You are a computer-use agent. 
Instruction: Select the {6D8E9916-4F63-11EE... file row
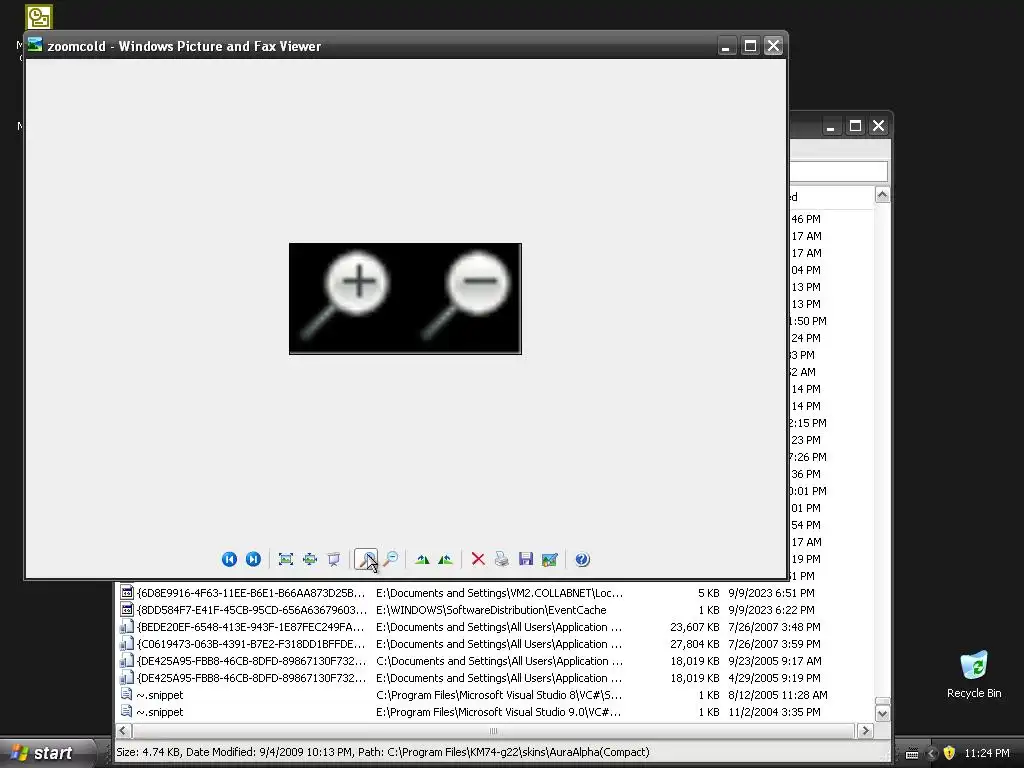495,593
